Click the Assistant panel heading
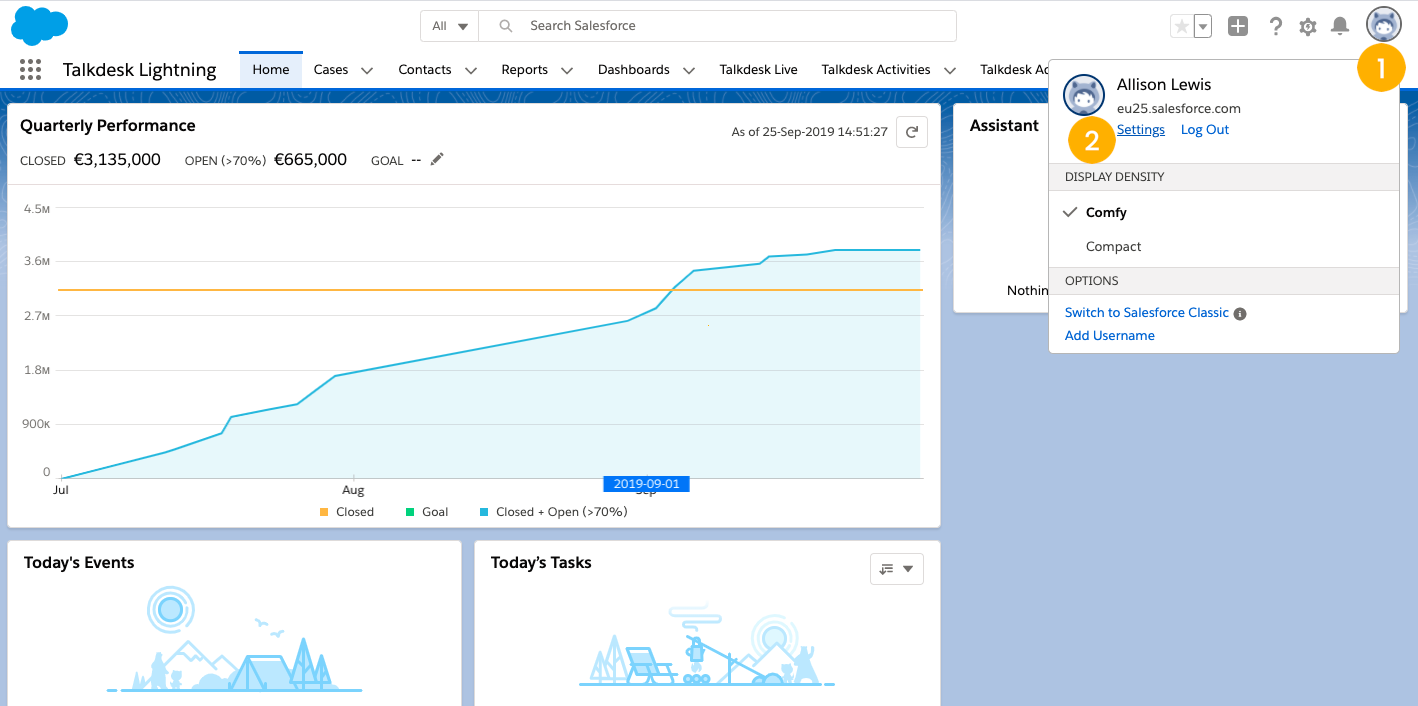Screen dimensions: 1418x706 tap(1004, 125)
